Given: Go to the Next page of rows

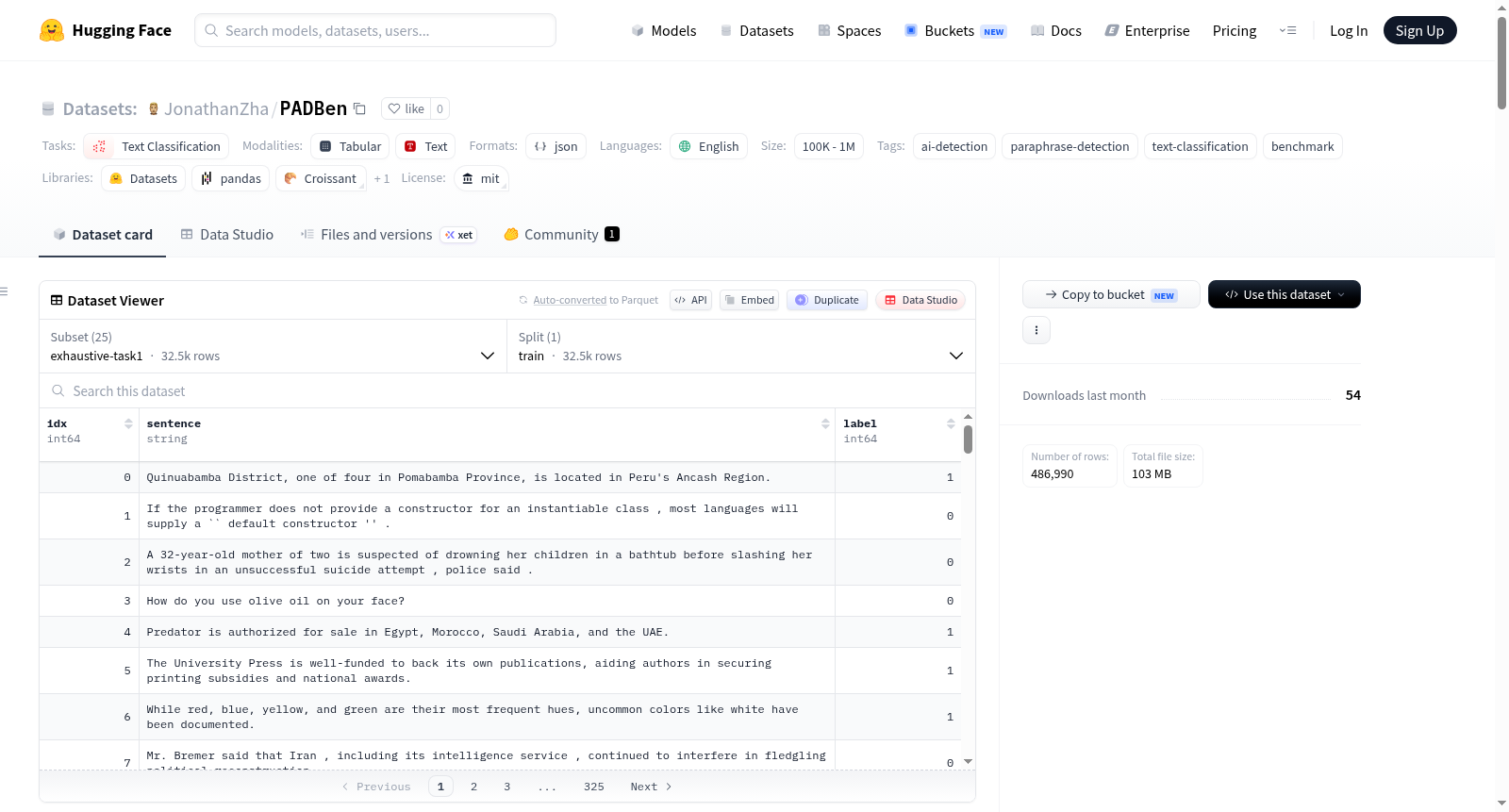Looking at the screenshot, I should tap(651, 787).
